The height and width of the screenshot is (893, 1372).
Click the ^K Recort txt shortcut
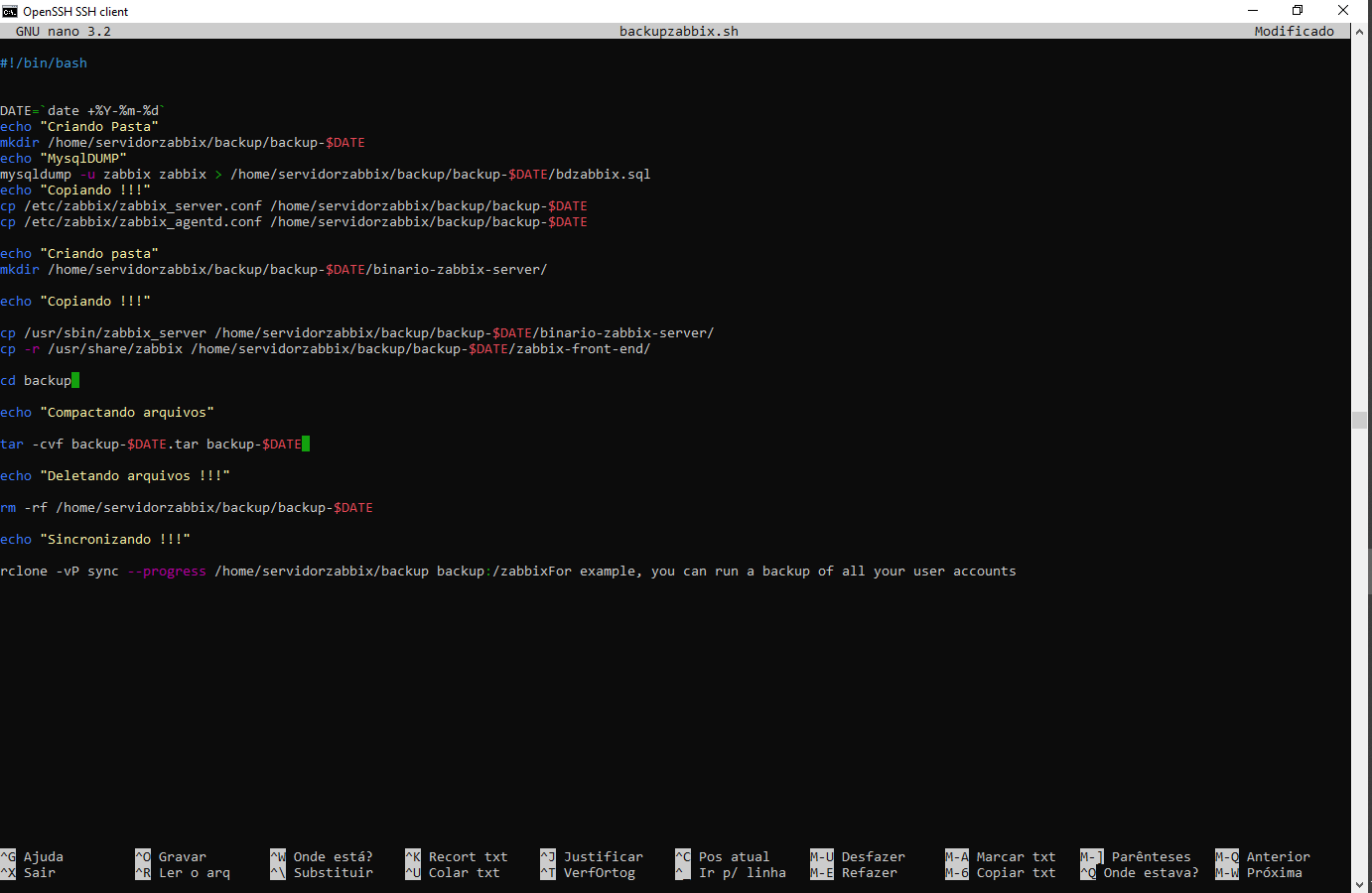point(457,856)
